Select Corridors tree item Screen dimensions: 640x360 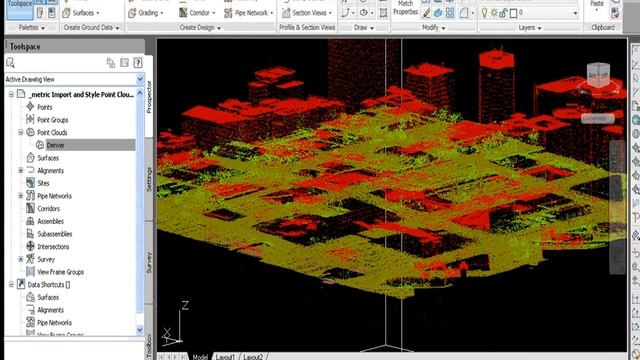coord(48,208)
